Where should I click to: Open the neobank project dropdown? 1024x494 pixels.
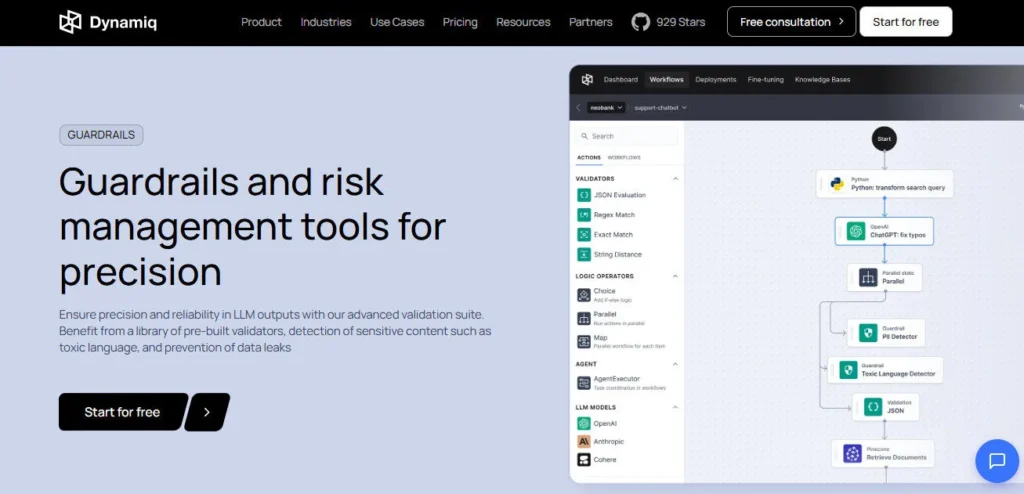coord(606,108)
